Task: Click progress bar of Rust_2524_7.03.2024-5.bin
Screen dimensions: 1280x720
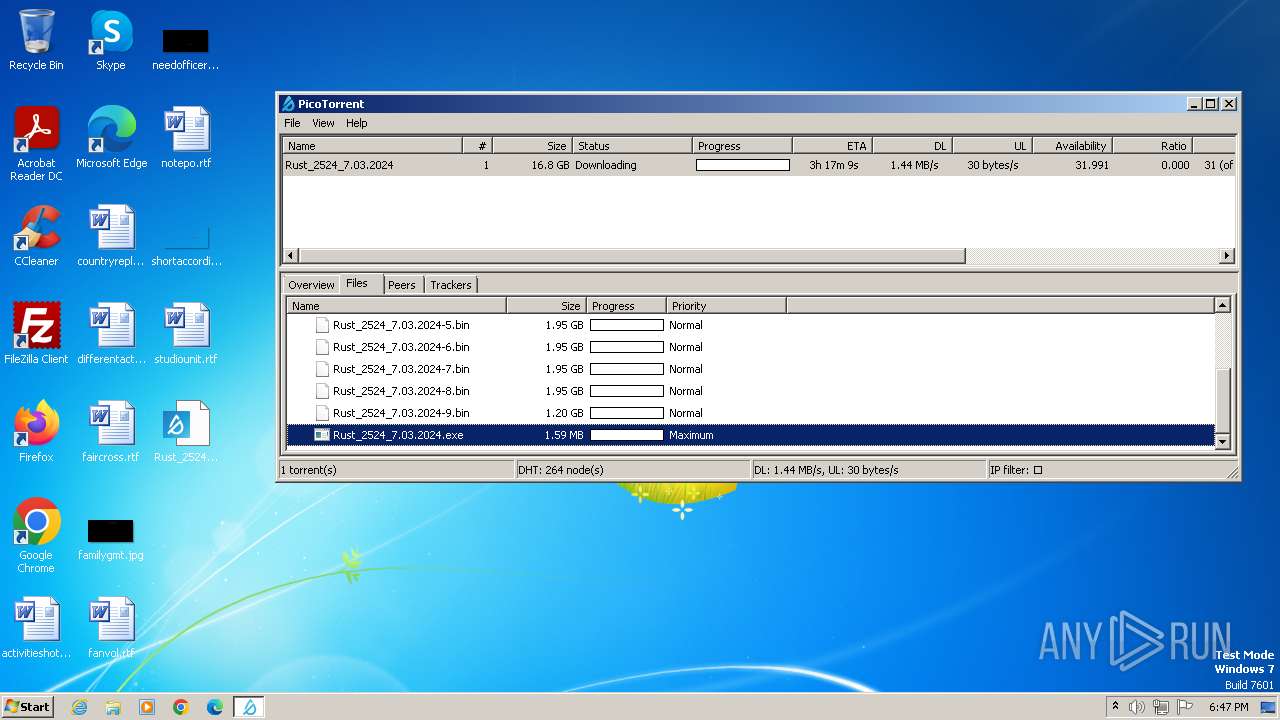Action: [627, 325]
